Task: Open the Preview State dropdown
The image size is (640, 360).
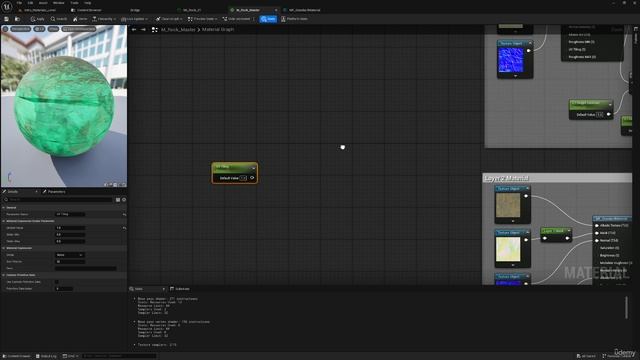Action: [202, 19]
